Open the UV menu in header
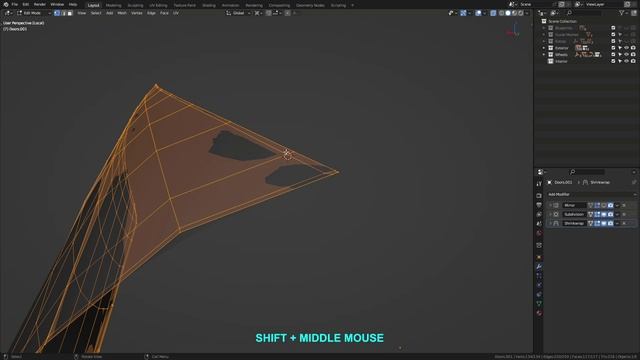 click(176, 13)
